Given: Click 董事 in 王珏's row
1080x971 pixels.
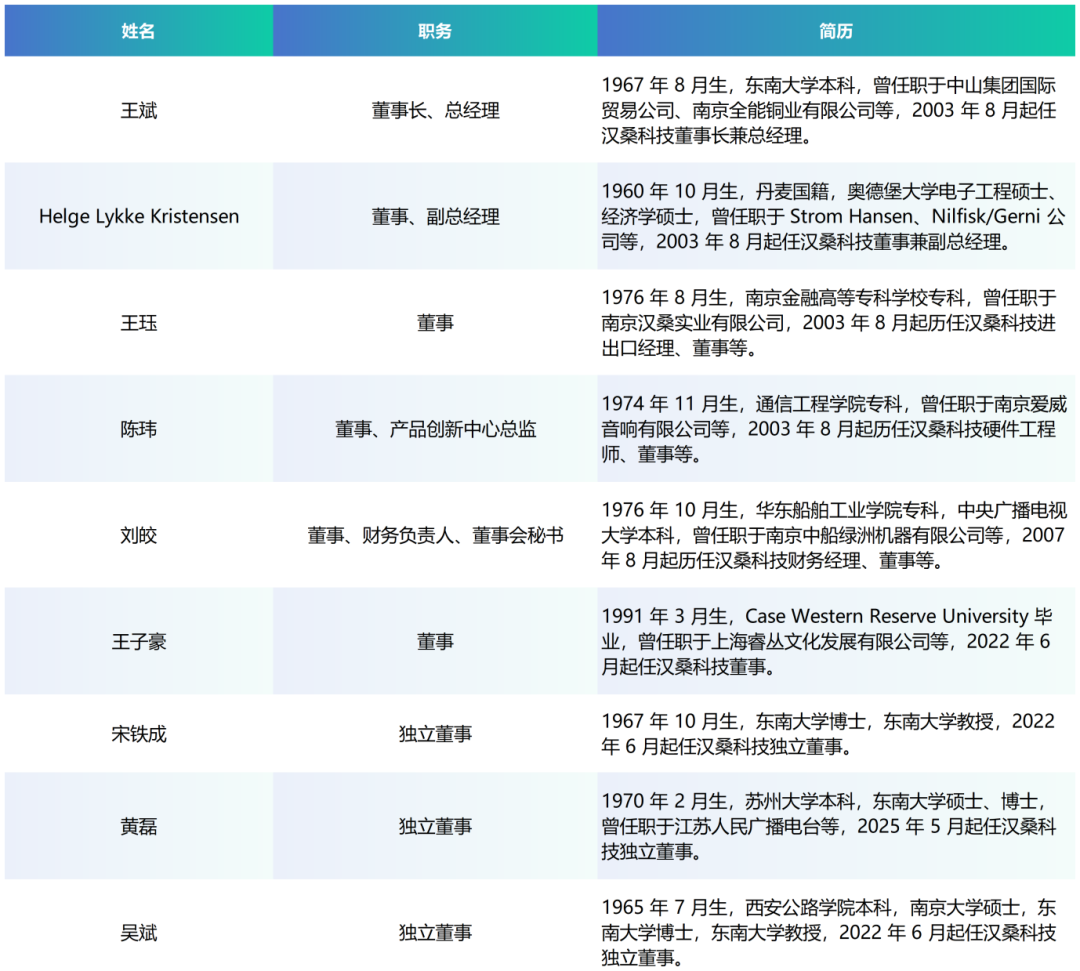Looking at the screenshot, I should coord(435,323).
